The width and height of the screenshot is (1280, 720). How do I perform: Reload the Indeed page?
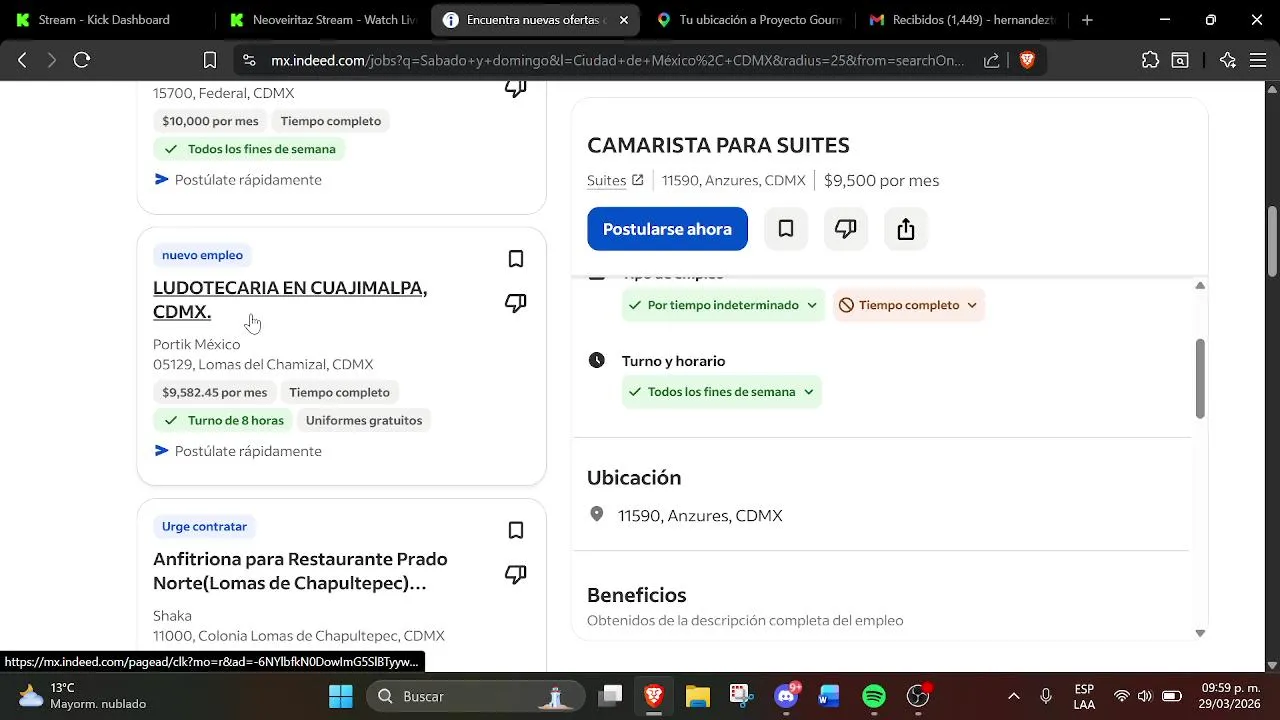pyautogui.click(x=82, y=60)
